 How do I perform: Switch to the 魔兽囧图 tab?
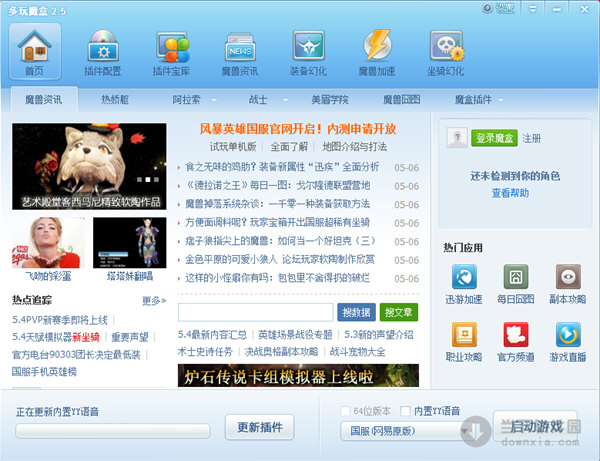tap(401, 100)
